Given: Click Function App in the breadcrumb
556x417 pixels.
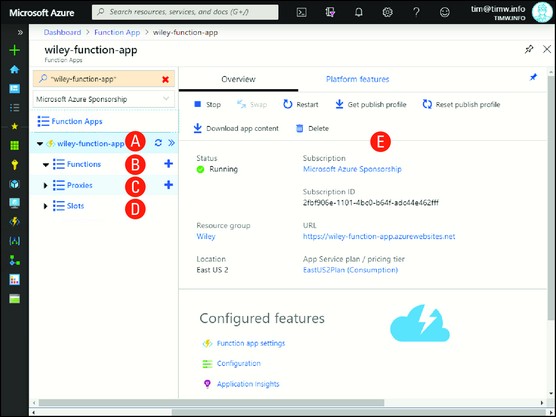Looking at the screenshot, I should pos(117,33).
